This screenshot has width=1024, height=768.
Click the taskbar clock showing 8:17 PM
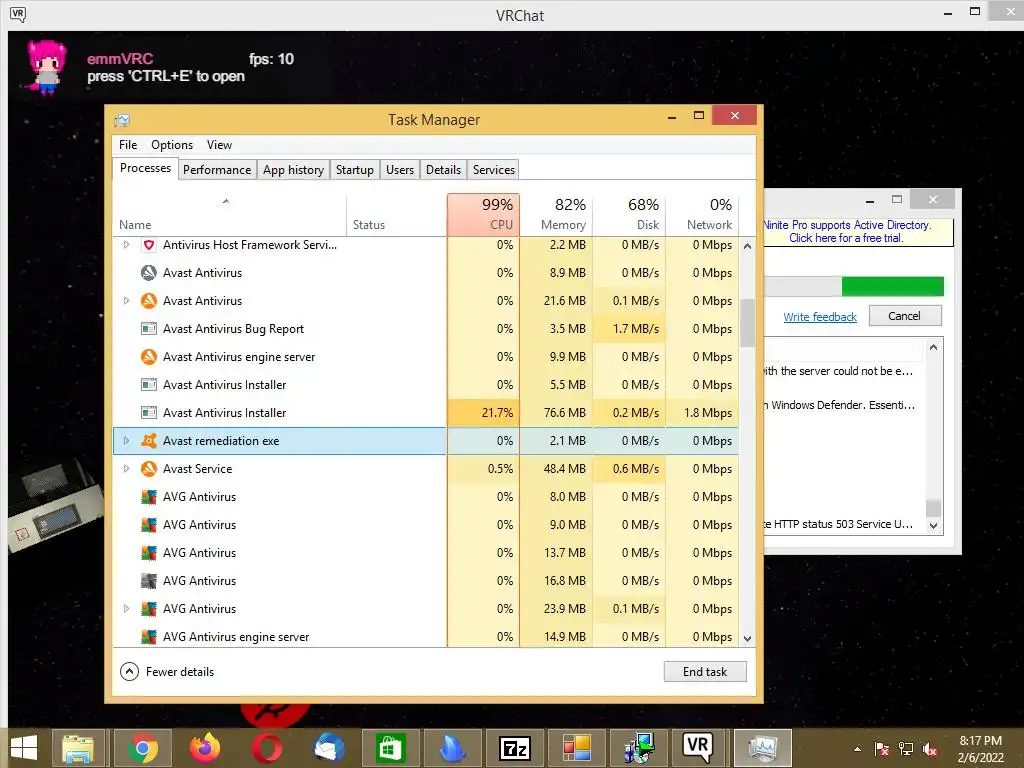pos(981,749)
